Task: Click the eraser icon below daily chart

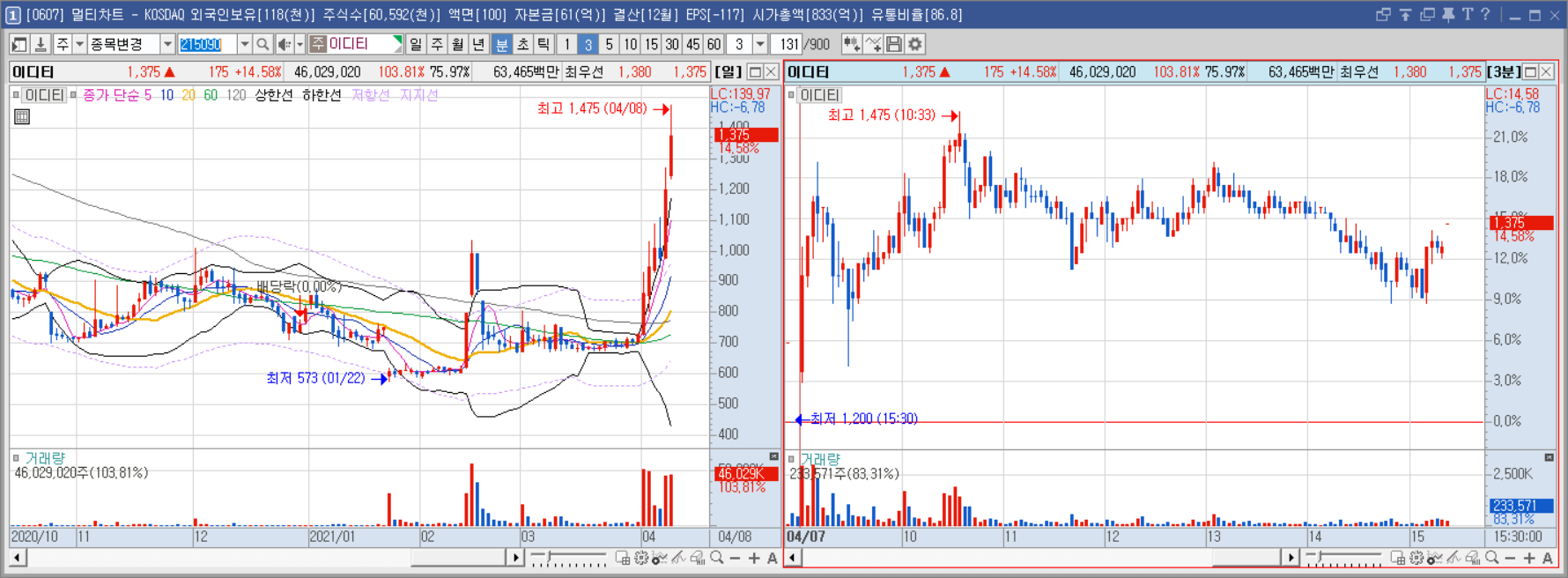Action: pos(697,558)
